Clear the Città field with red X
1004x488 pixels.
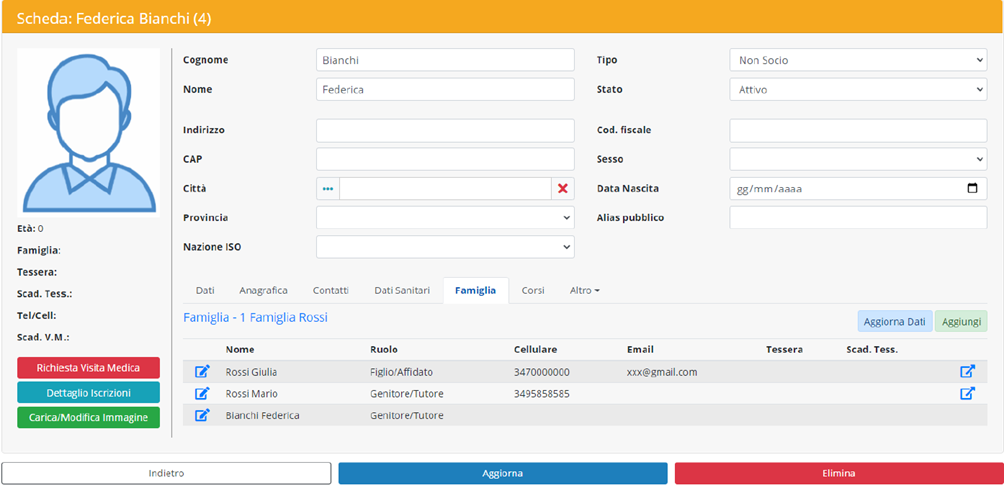click(563, 189)
